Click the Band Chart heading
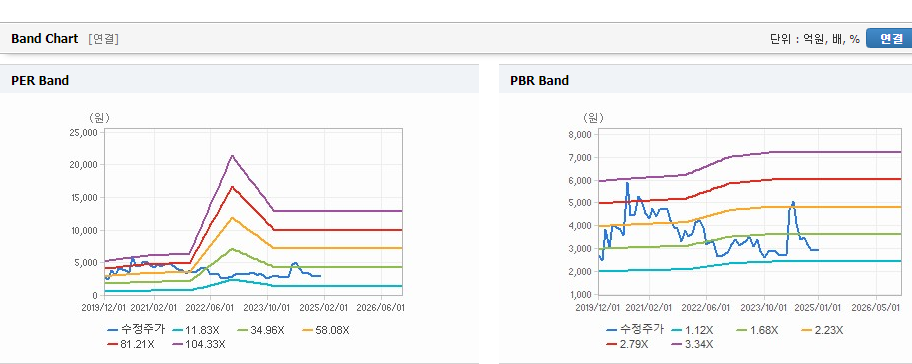Viewport: 912px width, 364px height. [x=44, y=38]
